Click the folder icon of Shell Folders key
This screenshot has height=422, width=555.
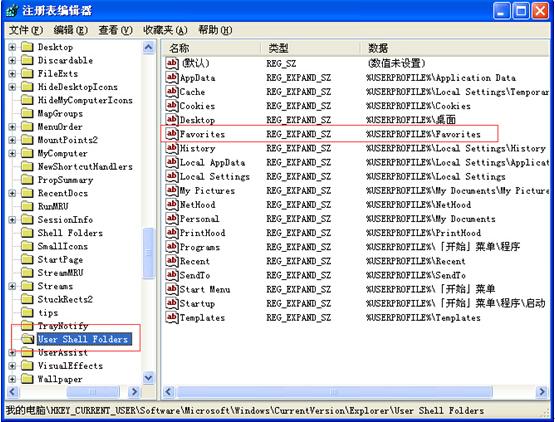pos(27,233)
